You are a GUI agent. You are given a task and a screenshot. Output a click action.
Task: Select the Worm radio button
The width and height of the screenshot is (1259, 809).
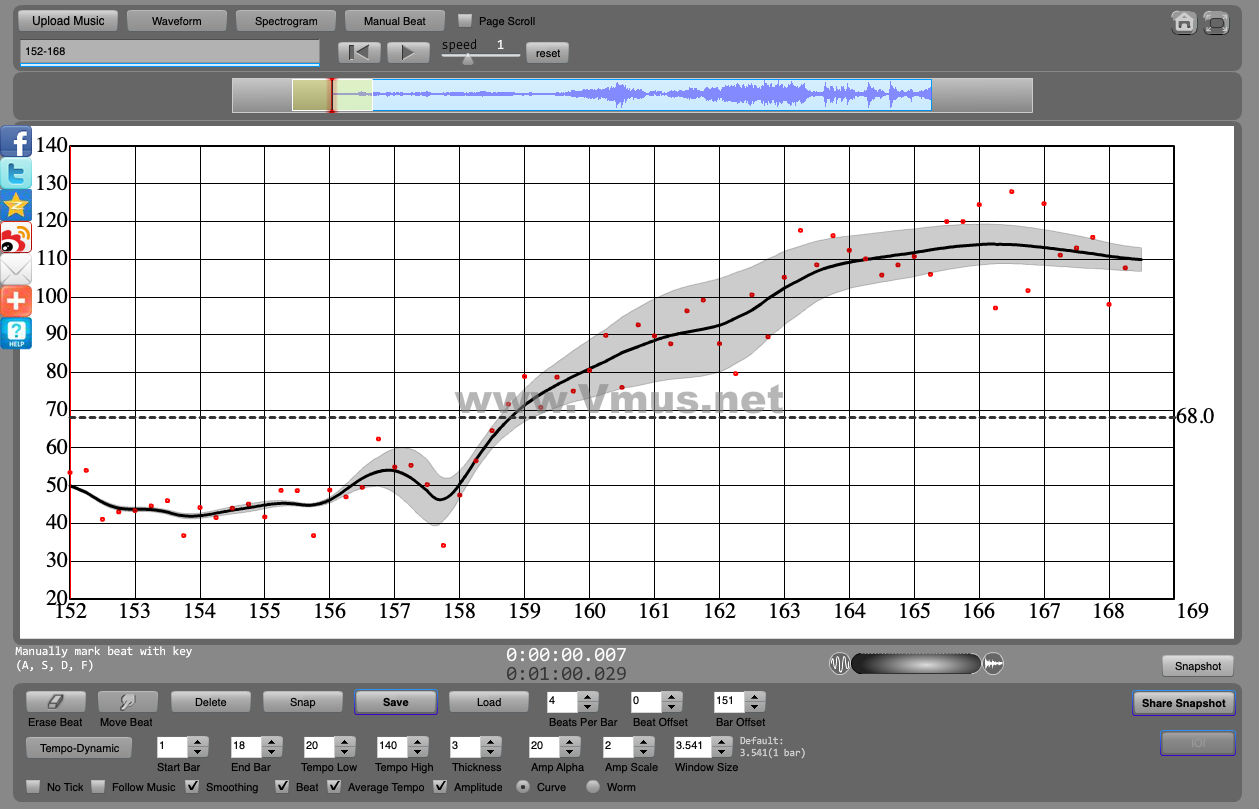coord(593,787)
